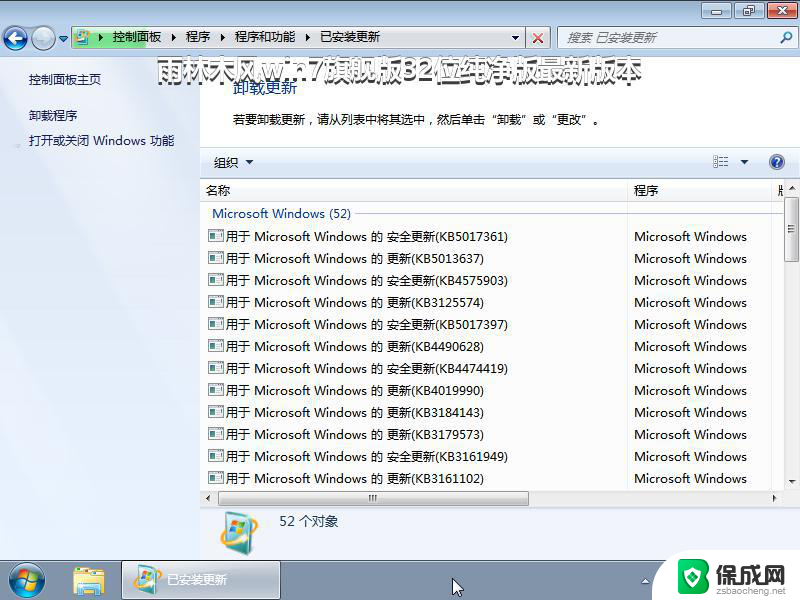Screen dimensions: 800x600
Task: Select update KB4019990 row
Action: (492, 390)
